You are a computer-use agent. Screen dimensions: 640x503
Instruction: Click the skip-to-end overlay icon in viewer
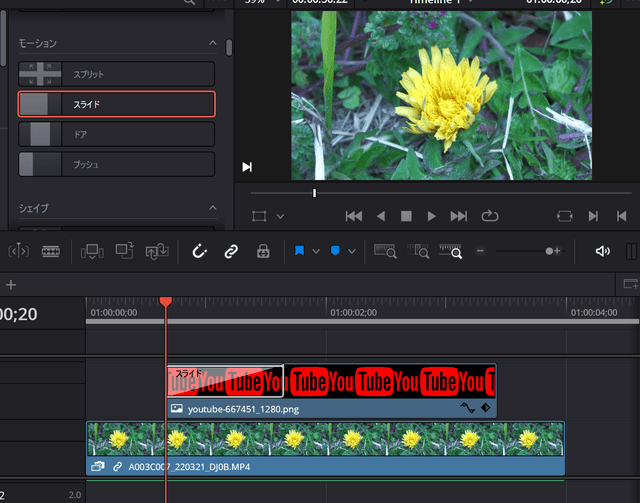247,167
